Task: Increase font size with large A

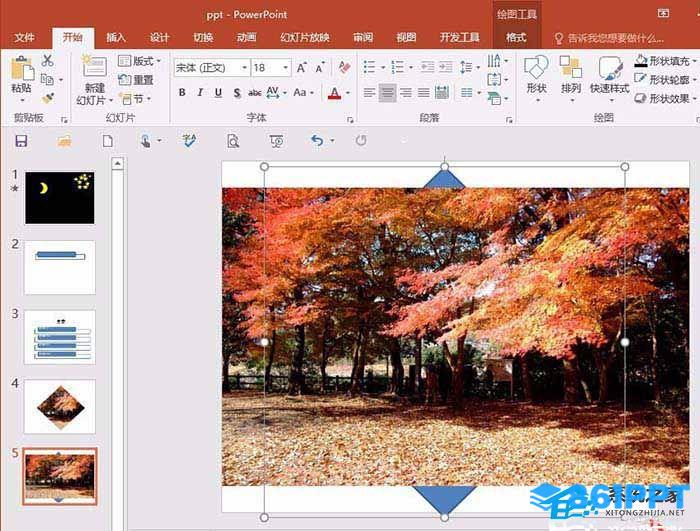Action: click(302, 68)
